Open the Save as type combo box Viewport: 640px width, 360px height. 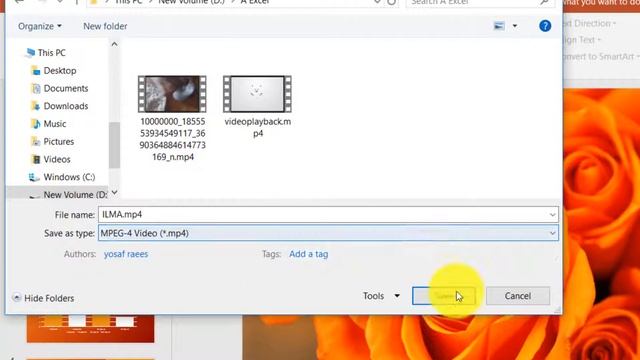pos(328,233)
